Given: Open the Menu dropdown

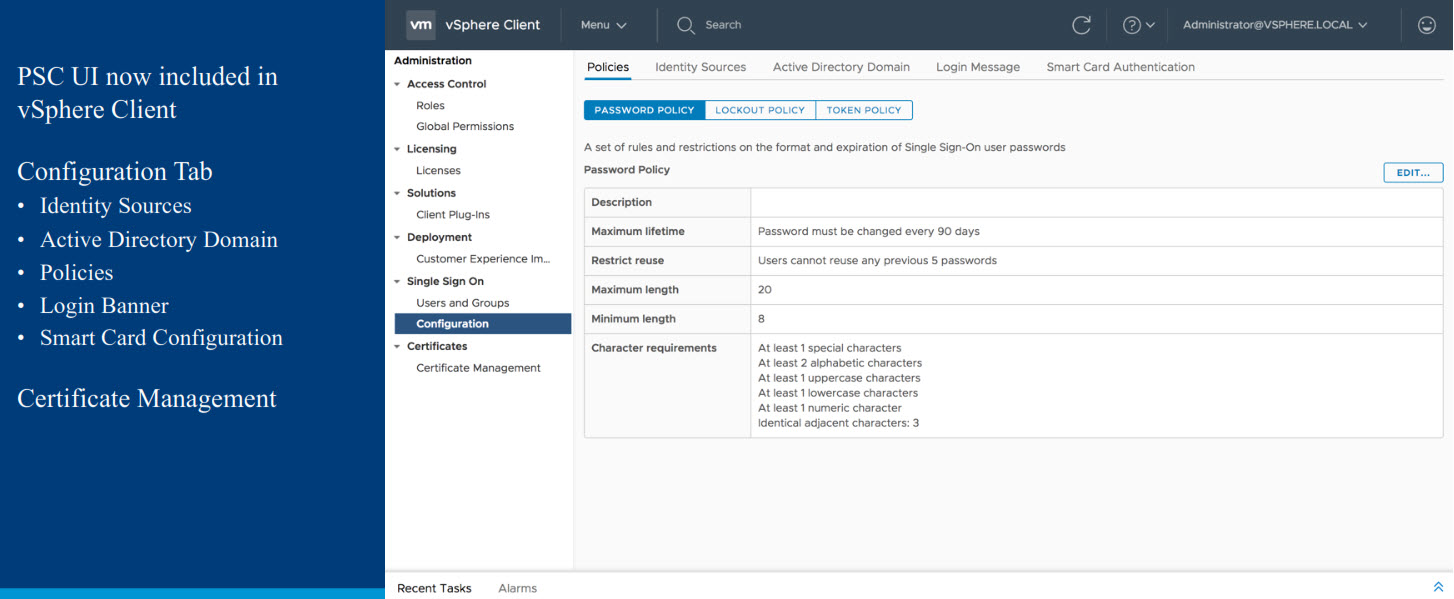Looking at the screenshot, I should [604, 25].
